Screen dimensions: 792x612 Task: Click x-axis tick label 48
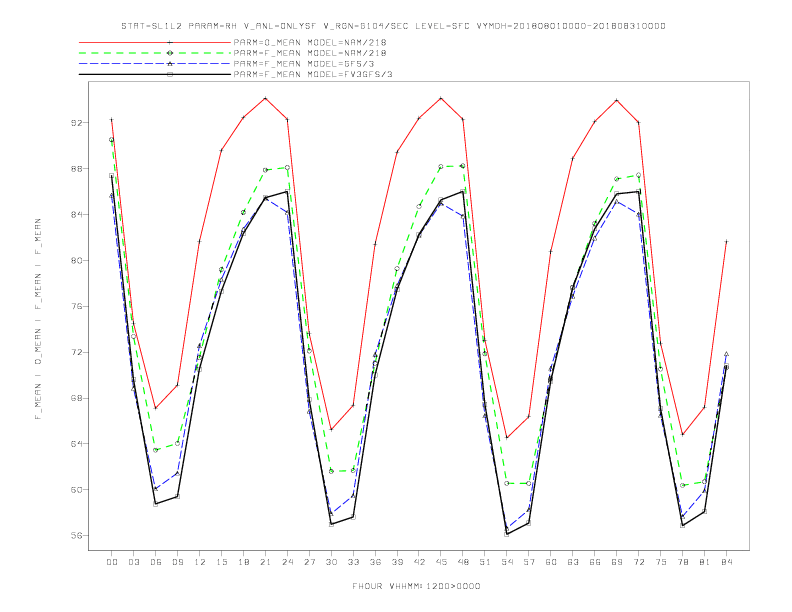pyautogui.click(x=463, y=562)
